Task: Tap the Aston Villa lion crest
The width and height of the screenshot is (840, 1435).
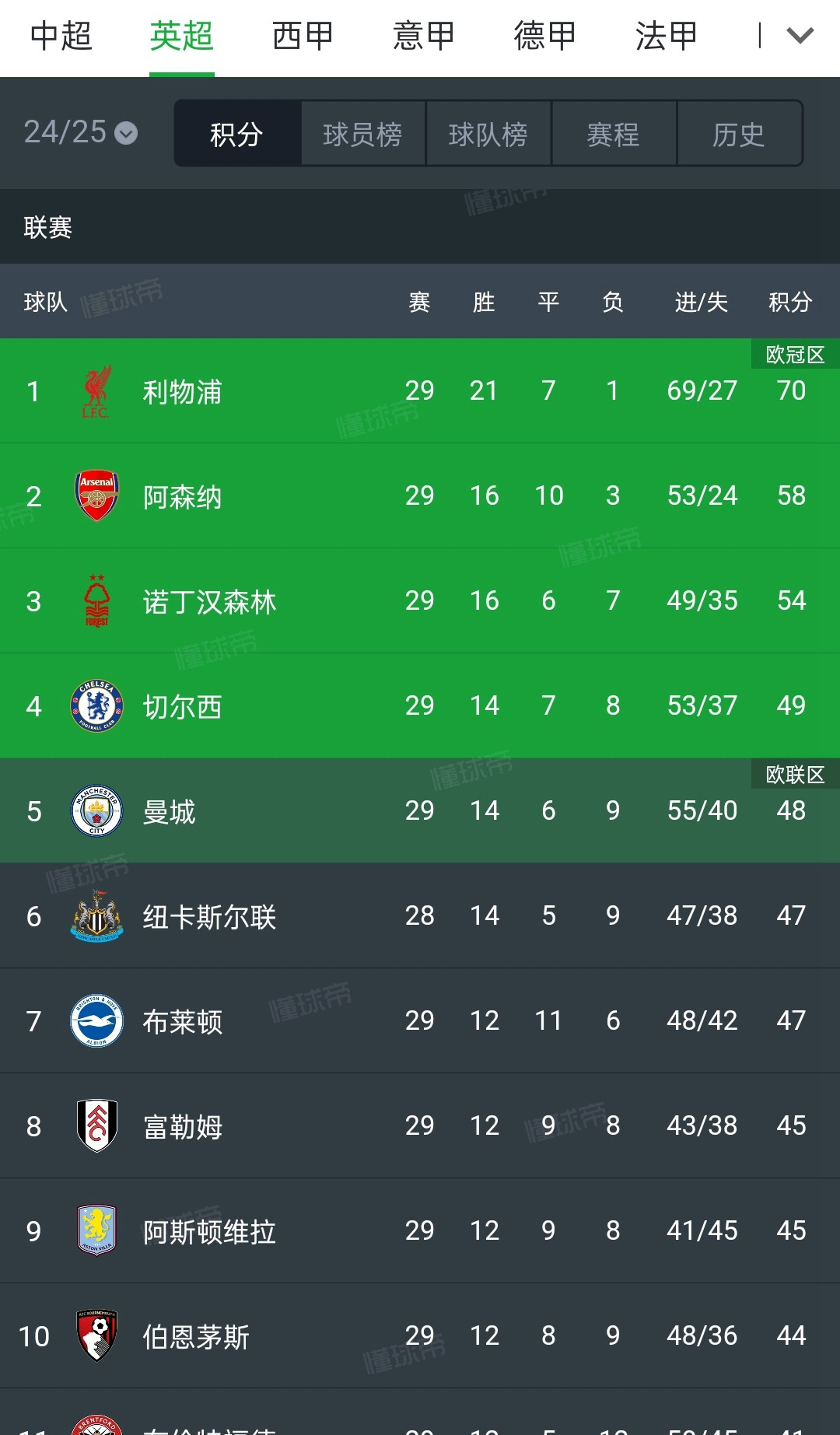Action: coord(96,1230)
